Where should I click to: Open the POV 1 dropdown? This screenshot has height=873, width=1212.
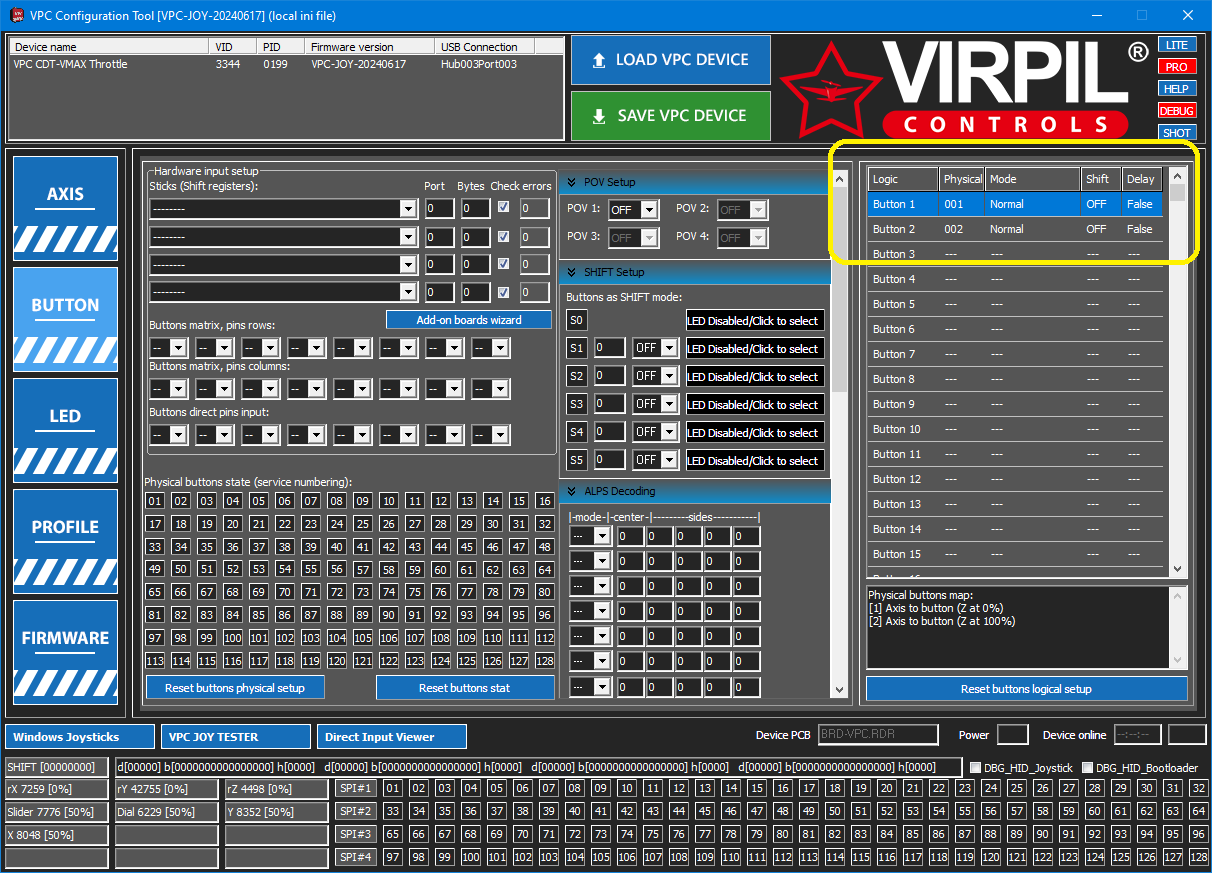[648, 210]
